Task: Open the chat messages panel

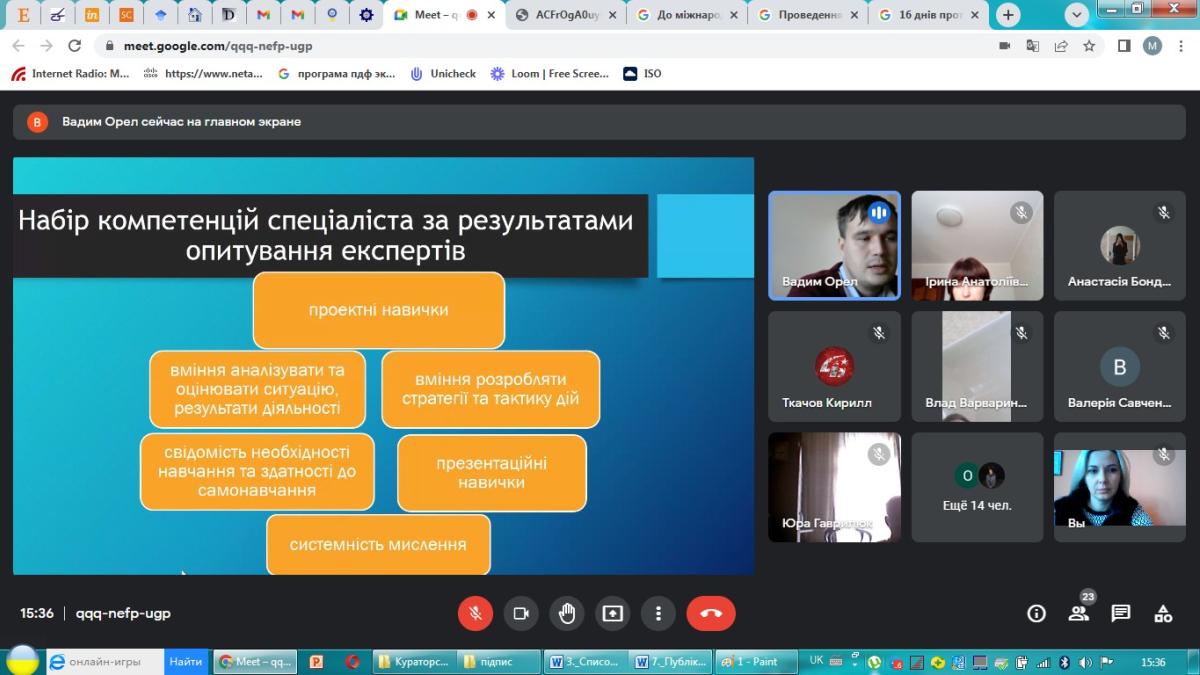Action: pyautogui.click(x=1121, y=613)
